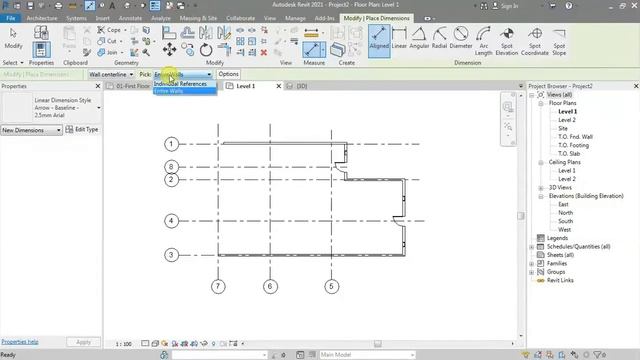Choose Entire Walls from the Pick list
The image size is (640, 360).
184,91
